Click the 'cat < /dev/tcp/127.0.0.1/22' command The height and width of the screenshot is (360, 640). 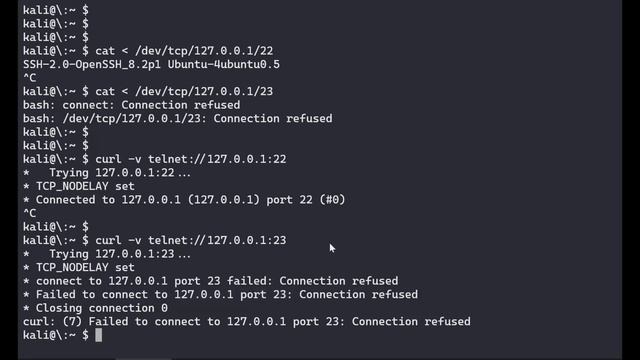coord(184,51)
